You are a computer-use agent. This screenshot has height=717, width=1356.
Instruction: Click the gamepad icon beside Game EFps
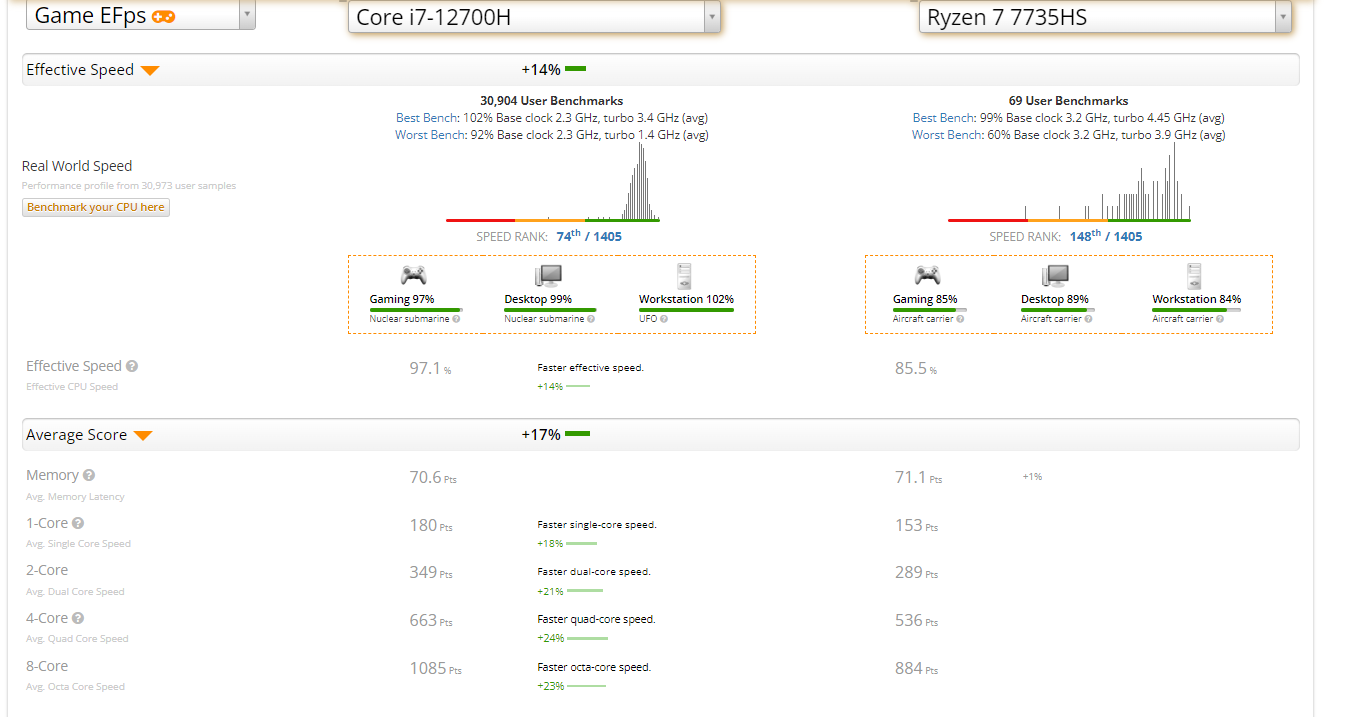[x=163, y=16]
